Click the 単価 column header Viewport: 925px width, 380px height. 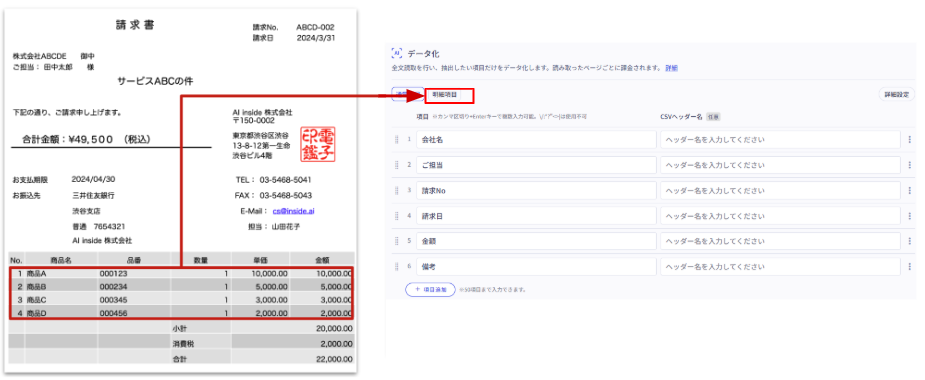point(260,259)
